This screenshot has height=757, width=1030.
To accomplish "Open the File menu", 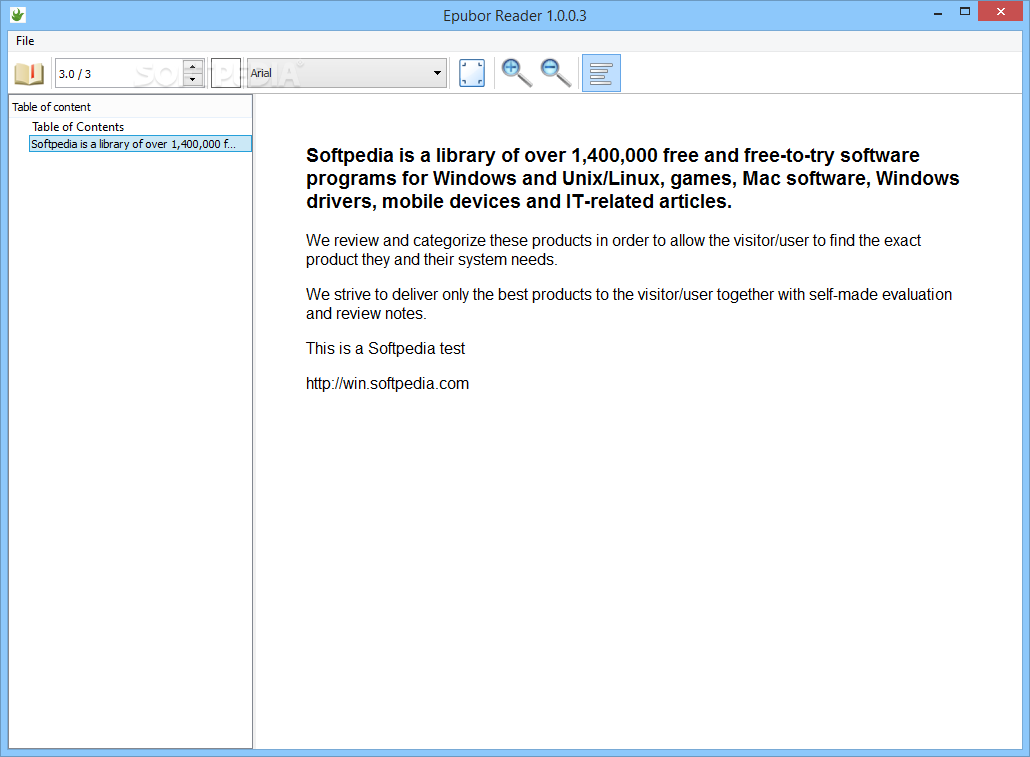I will (25, 41).
